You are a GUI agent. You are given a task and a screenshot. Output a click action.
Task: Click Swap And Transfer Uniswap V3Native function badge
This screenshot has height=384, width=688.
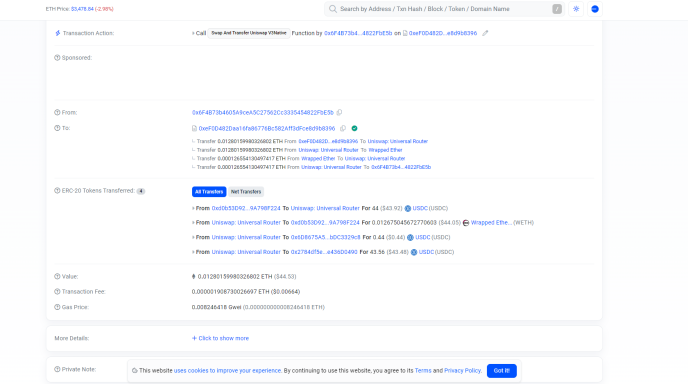click(249, 33)
